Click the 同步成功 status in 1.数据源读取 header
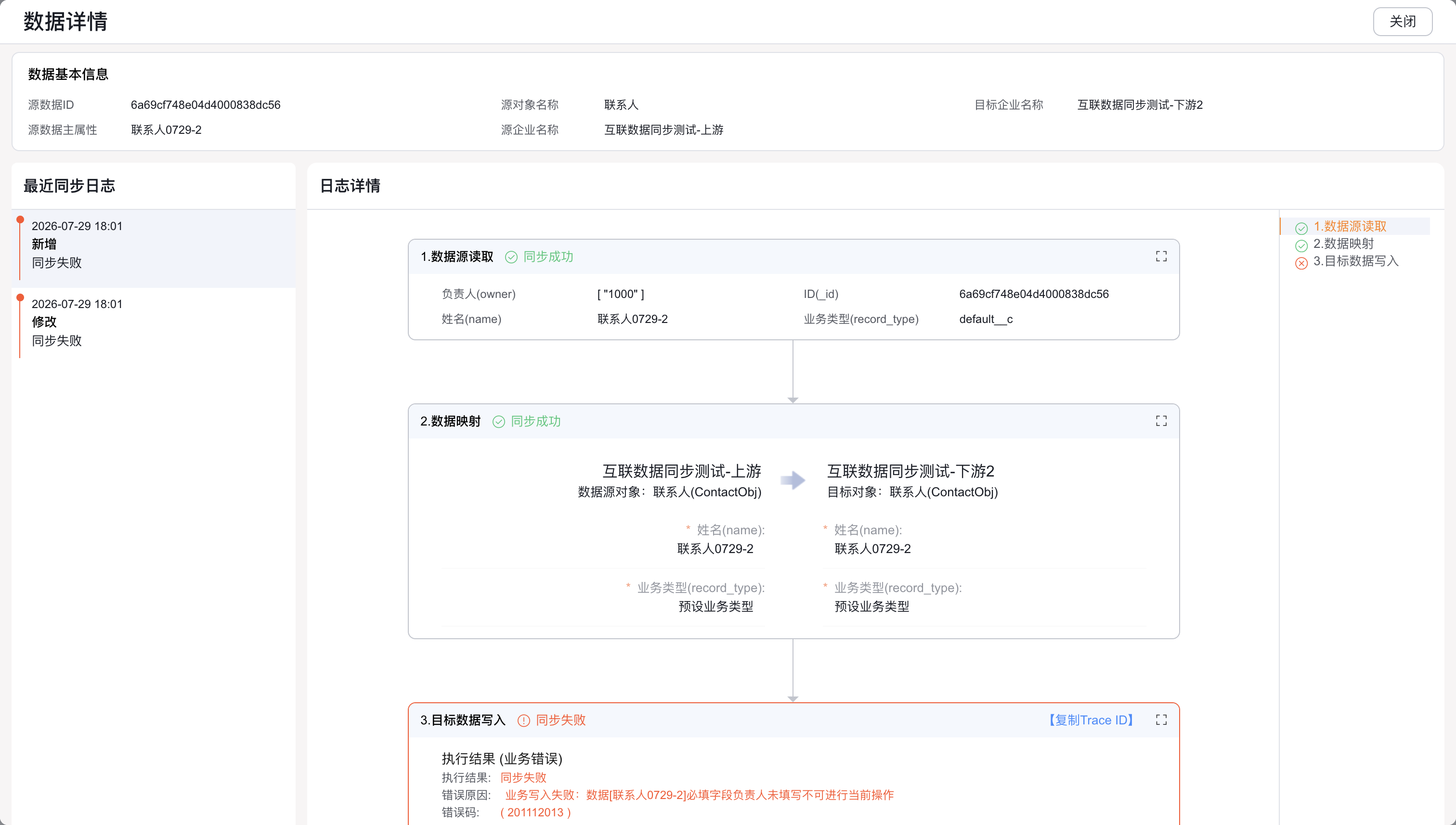The height and width of the screenshot is (825, 1456). [x=548, y=257]
